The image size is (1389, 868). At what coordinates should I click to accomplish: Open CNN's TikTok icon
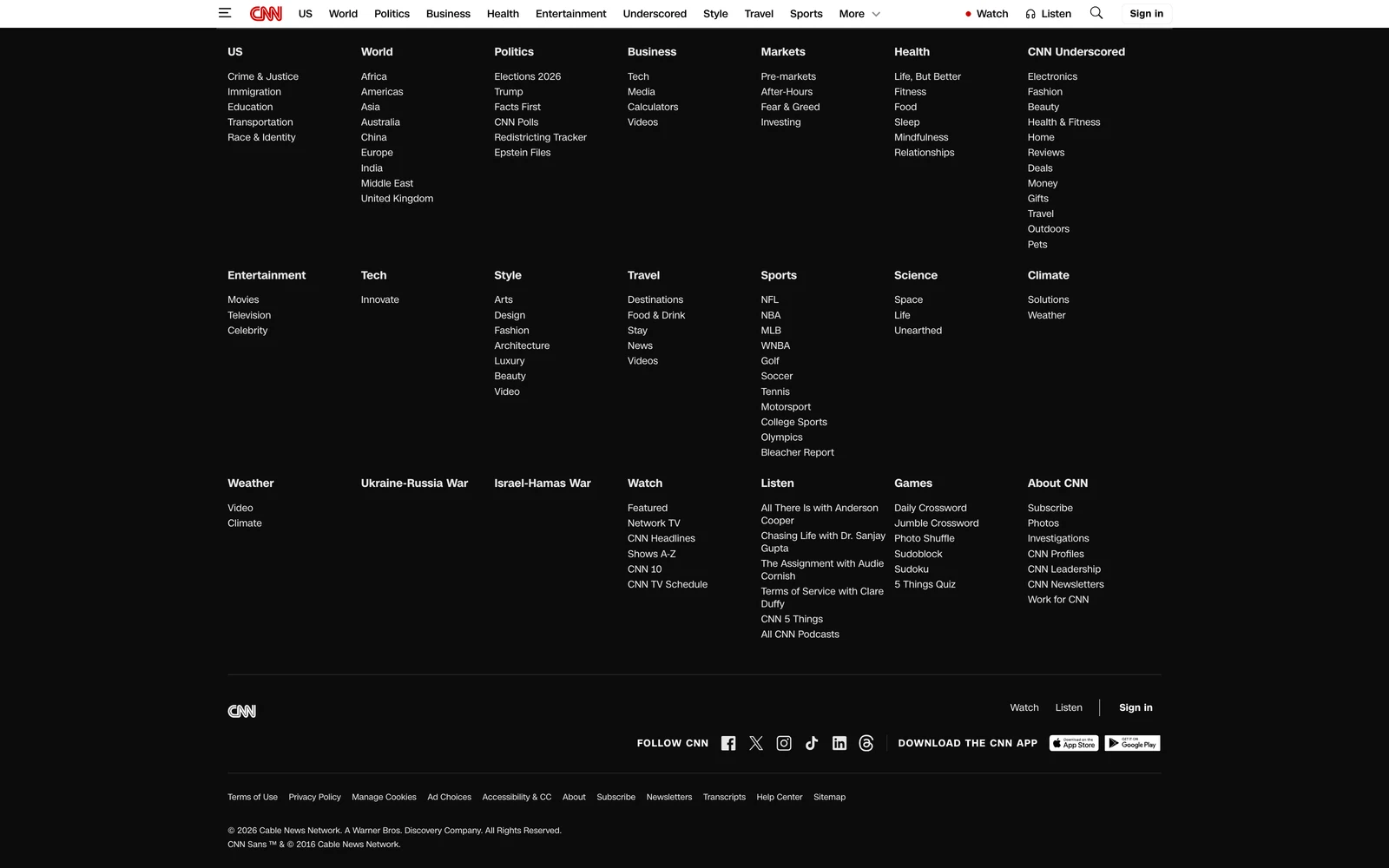point(812,743)
